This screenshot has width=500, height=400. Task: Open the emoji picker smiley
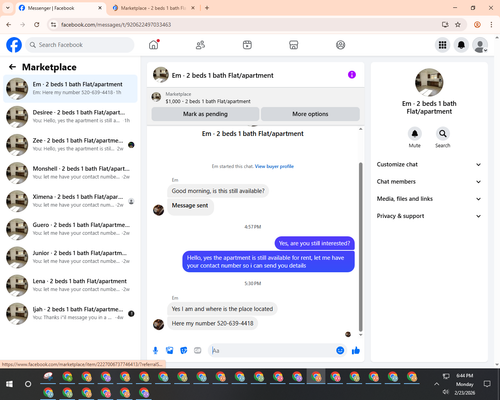point(340,350)
